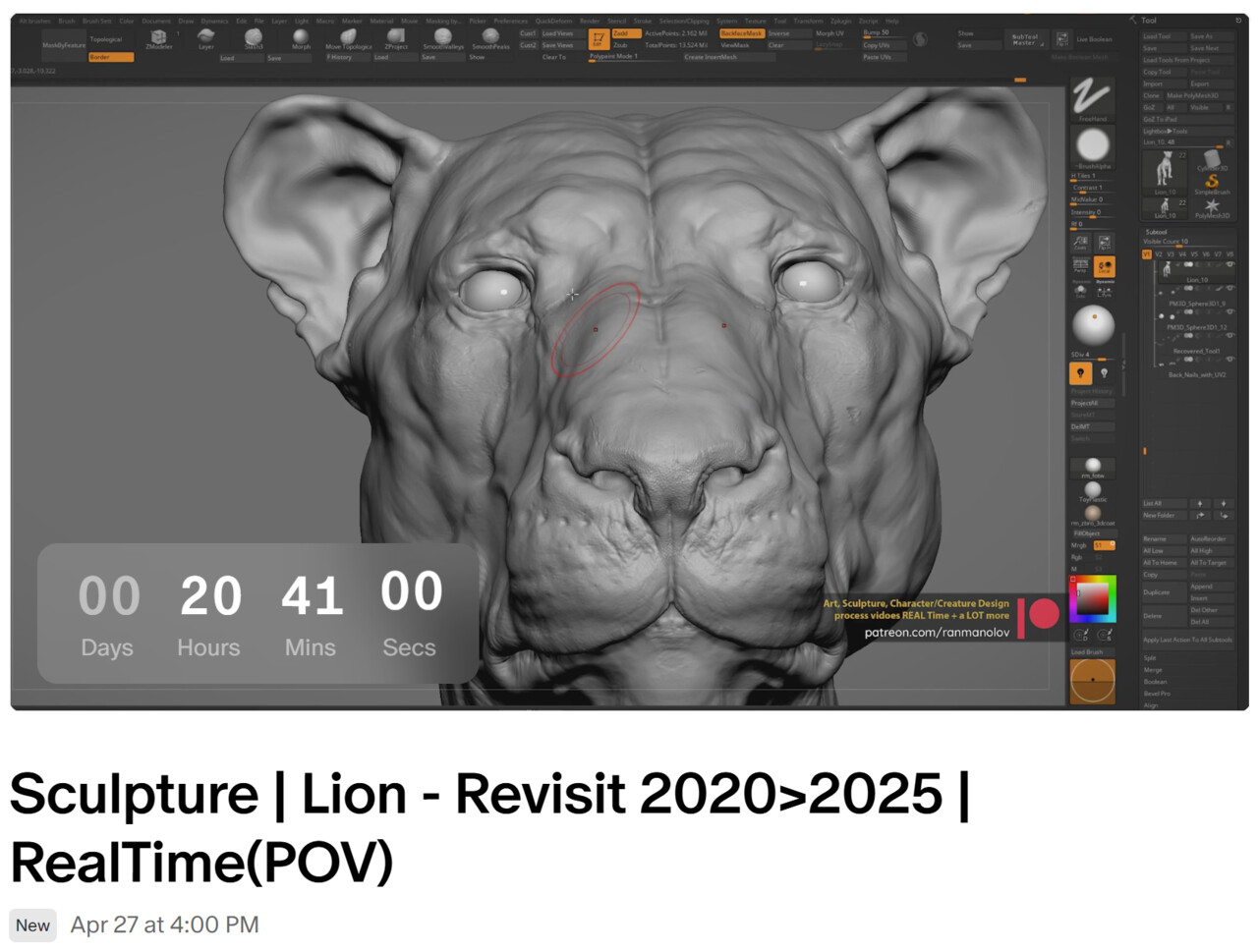Switch to the V2 visibility set
This screenshot has height=952, width=1258.
point(1158,254)
